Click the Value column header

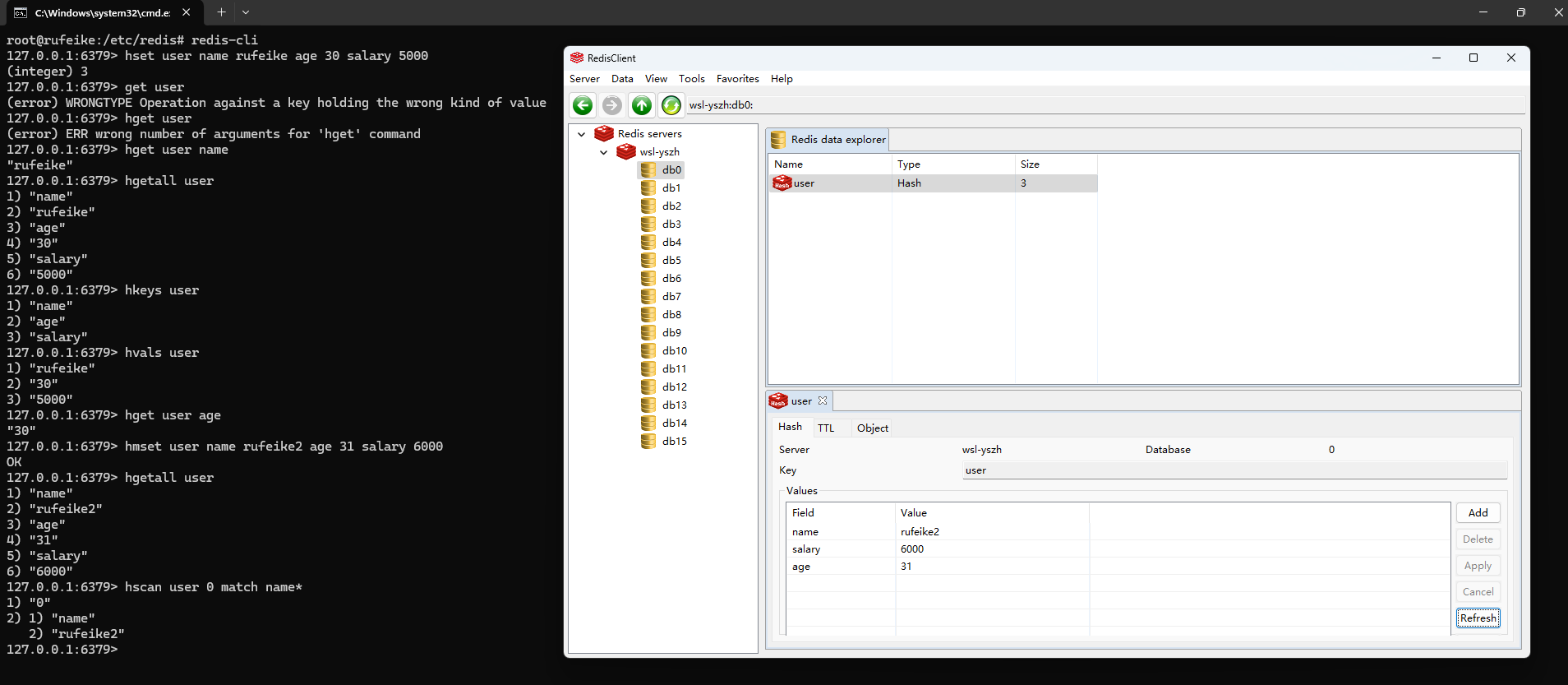[x=992, y=513]
